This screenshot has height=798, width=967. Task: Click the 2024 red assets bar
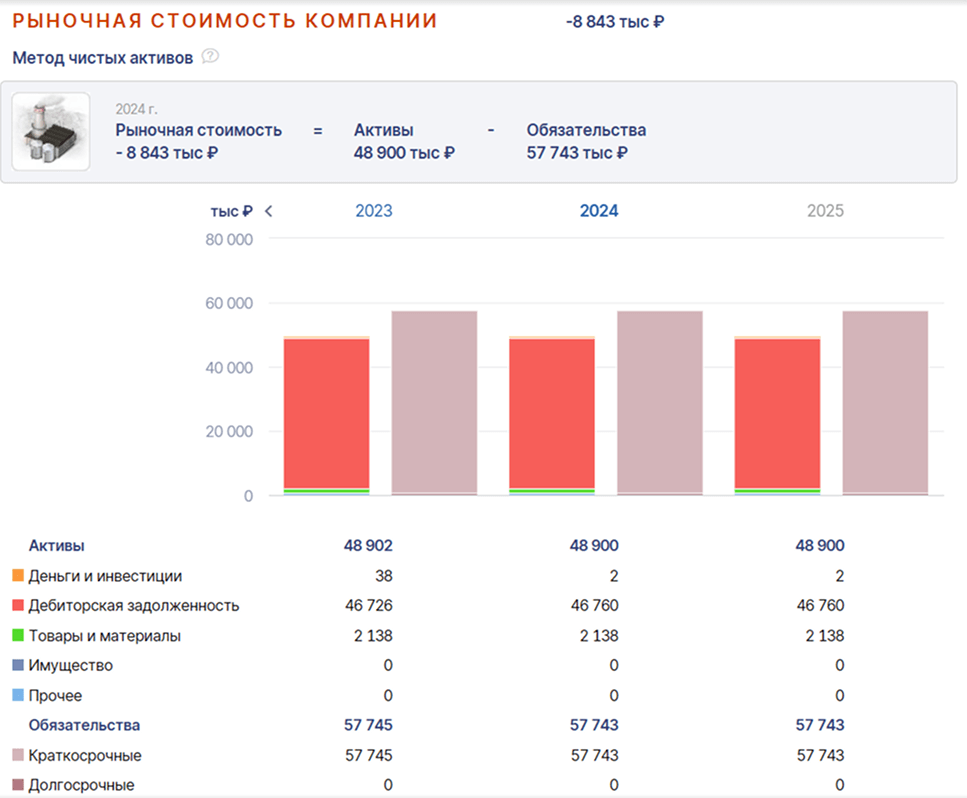(x=552, y=413)
